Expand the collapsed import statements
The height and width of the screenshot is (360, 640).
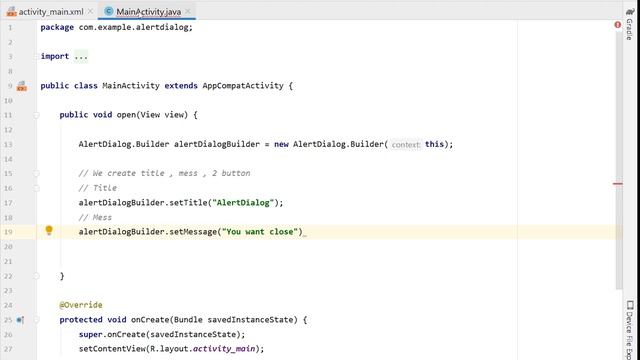point(81,56)
